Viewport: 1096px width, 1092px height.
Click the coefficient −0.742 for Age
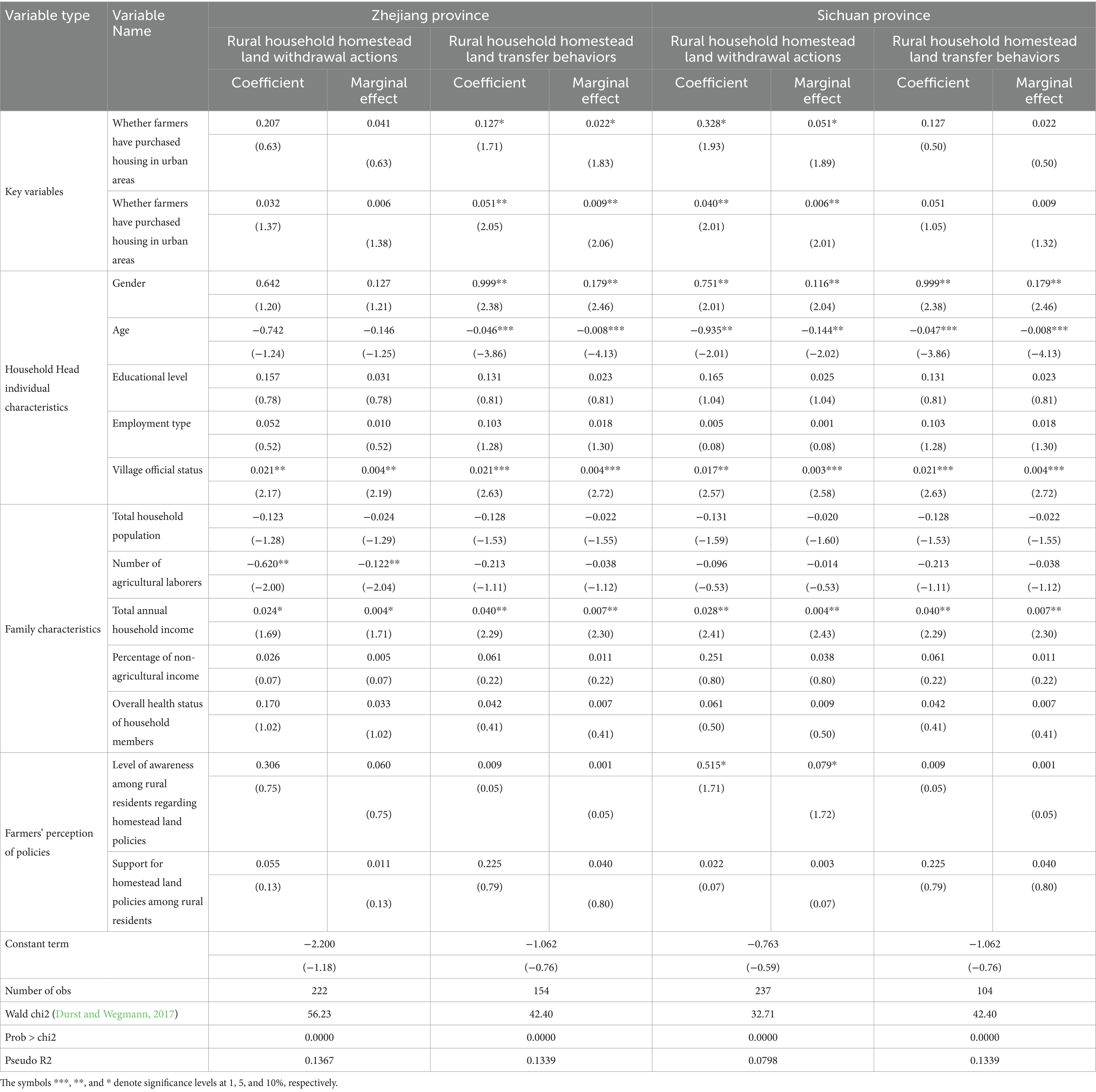[x=268, y=330]
